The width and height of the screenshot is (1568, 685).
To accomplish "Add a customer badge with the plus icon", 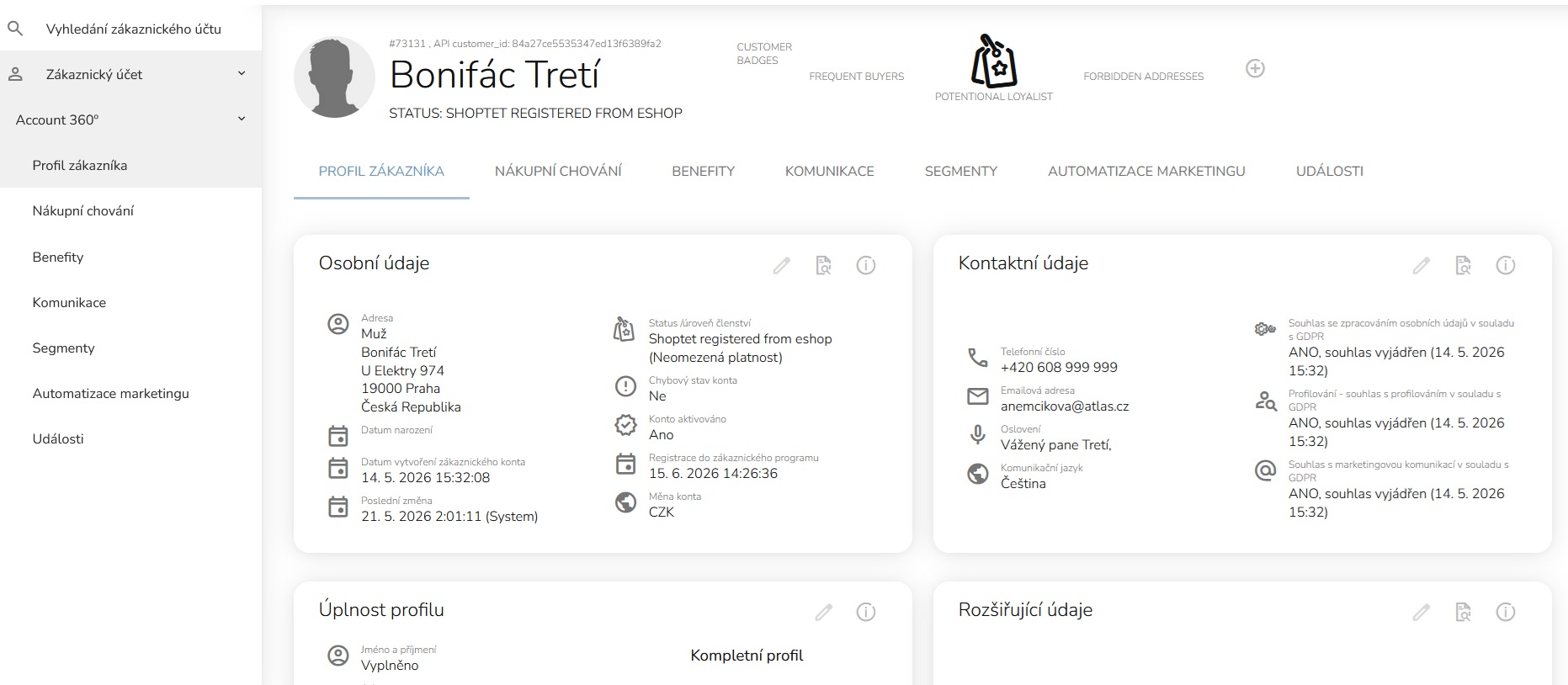I will click(1255, 69).
